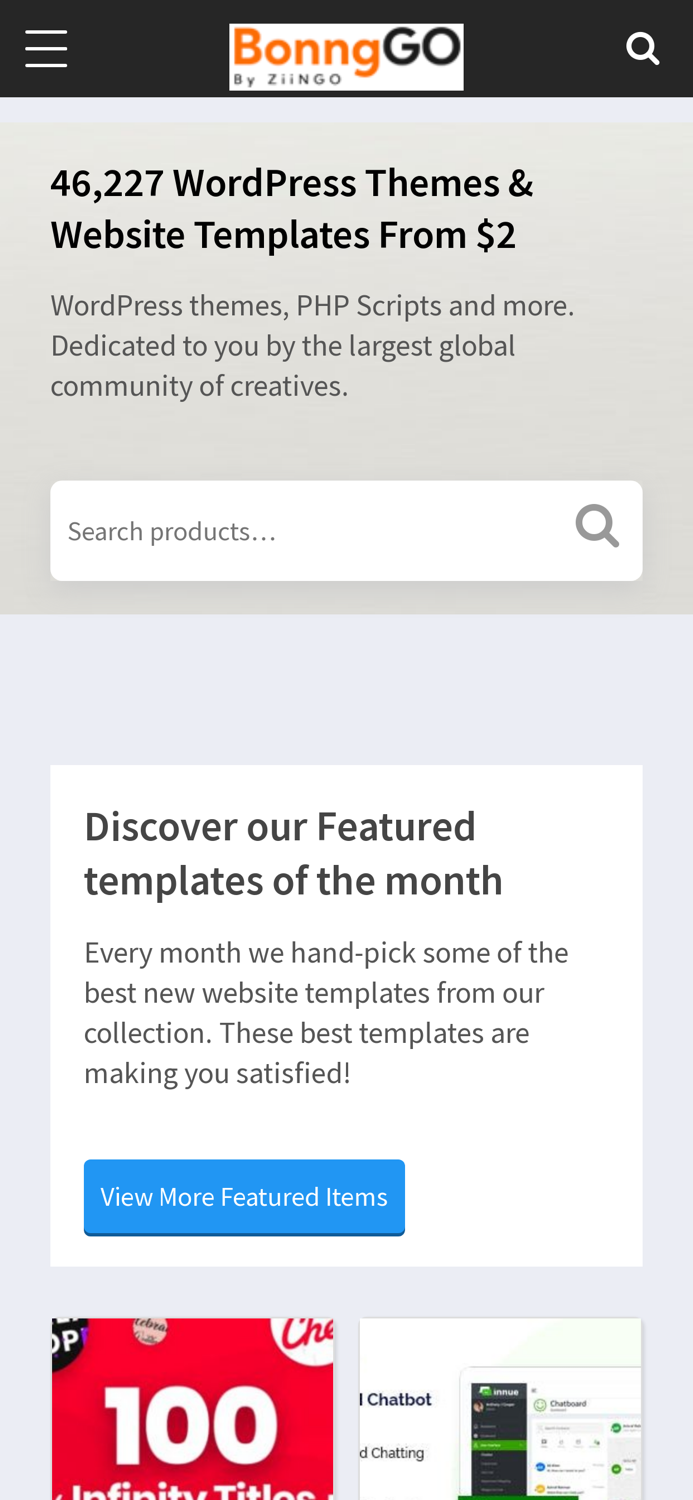Click the 46,227 WordPress Themes headline
Image resolution: width=693 pixels, height=1500 pixels.
click(292, 208)
